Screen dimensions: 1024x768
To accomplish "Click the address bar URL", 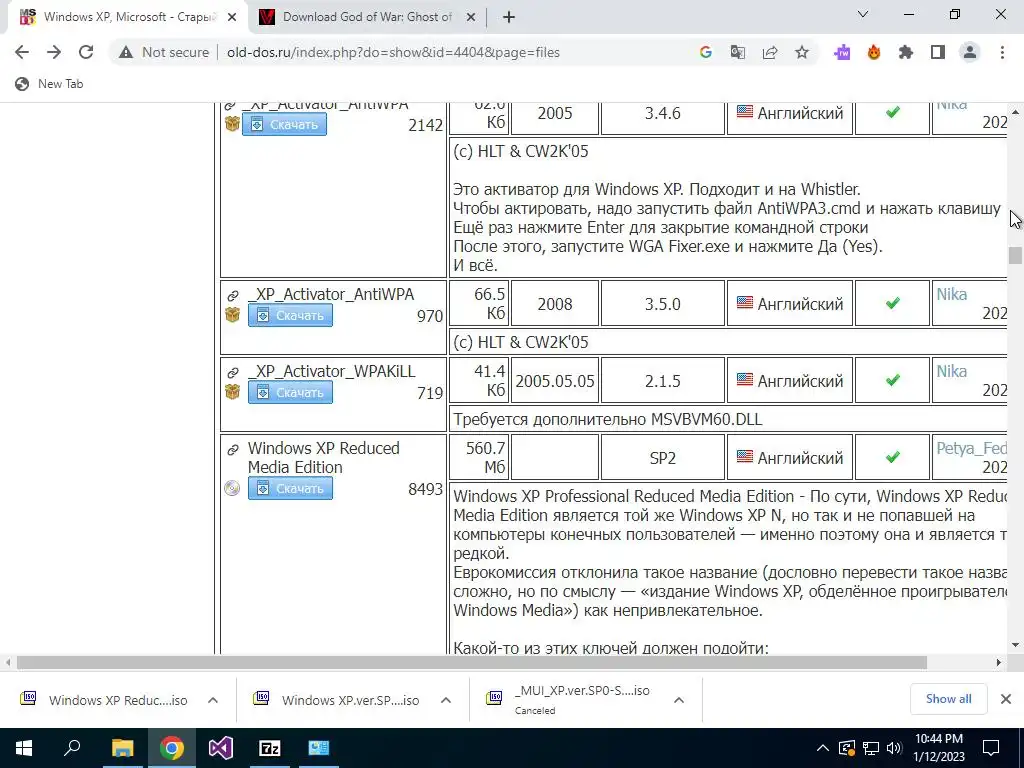I will [393, 52].
